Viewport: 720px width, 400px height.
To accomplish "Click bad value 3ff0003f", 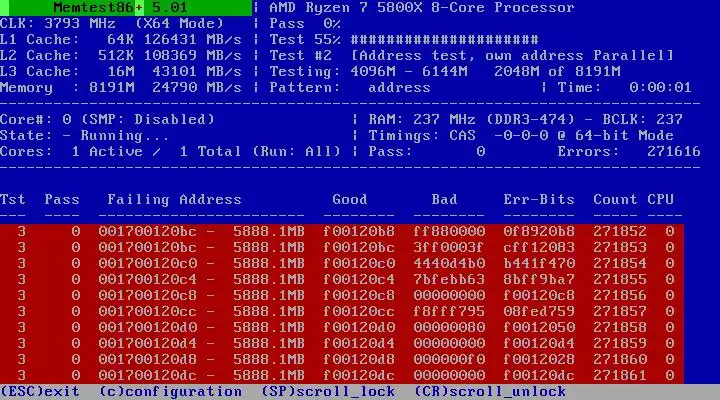I will pyautogui.click(x=449, y=248).
